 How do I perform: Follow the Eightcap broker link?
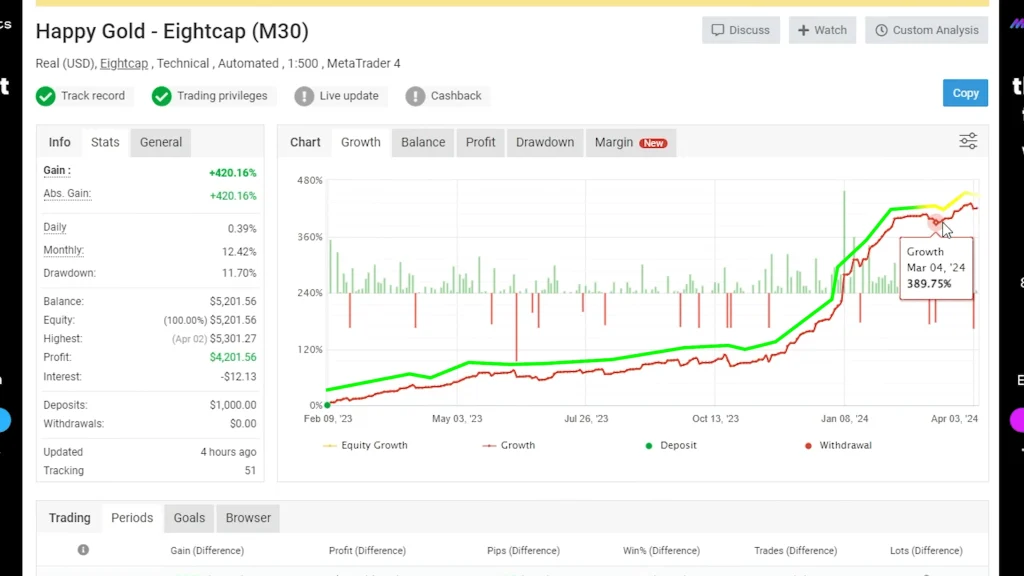(x=124, y=63)
